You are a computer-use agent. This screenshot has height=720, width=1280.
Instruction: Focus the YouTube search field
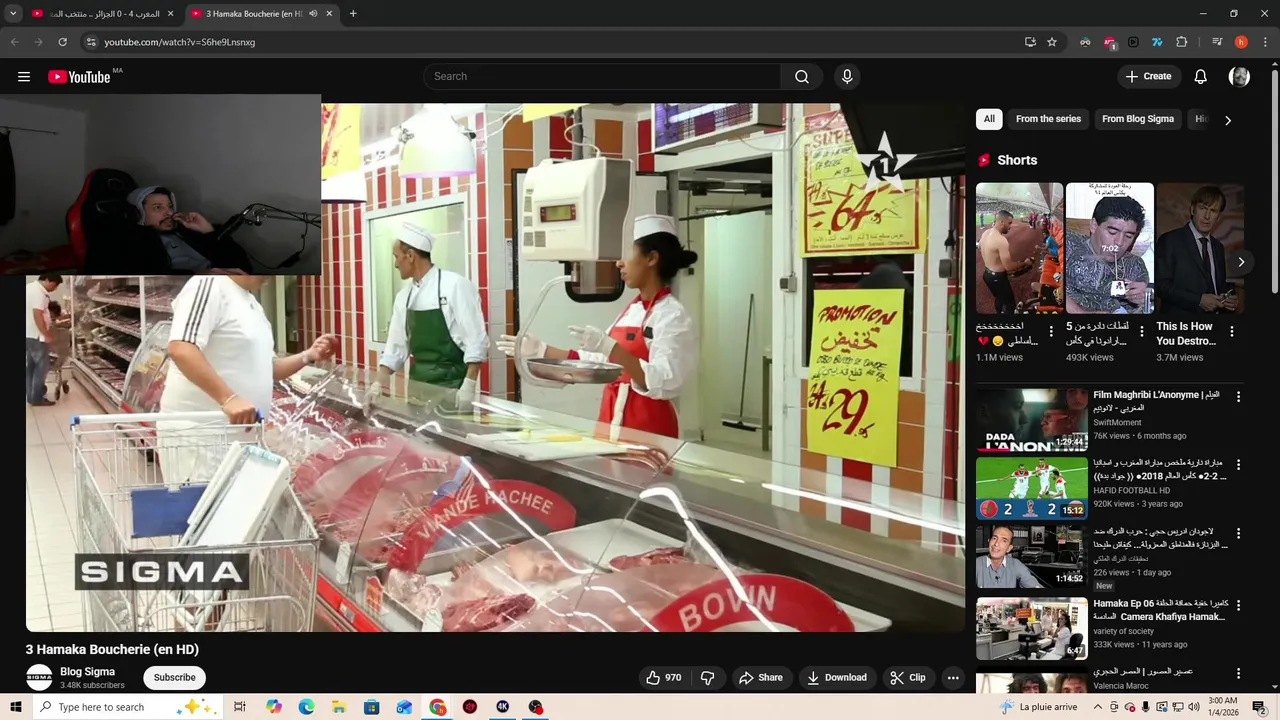[x=603, y=76]
